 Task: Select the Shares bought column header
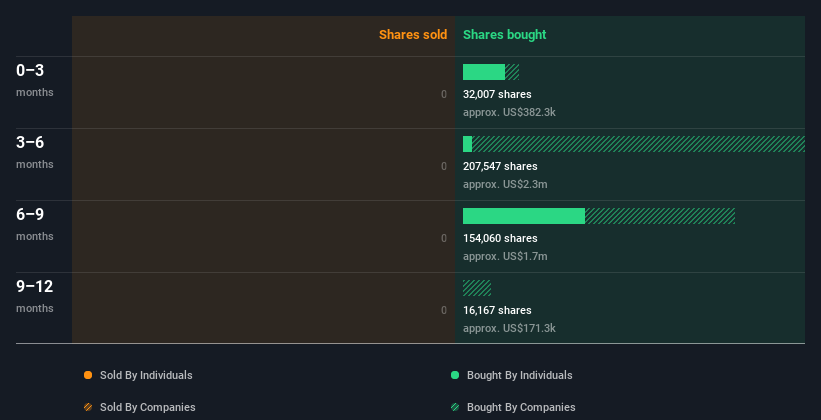point(504,35)
